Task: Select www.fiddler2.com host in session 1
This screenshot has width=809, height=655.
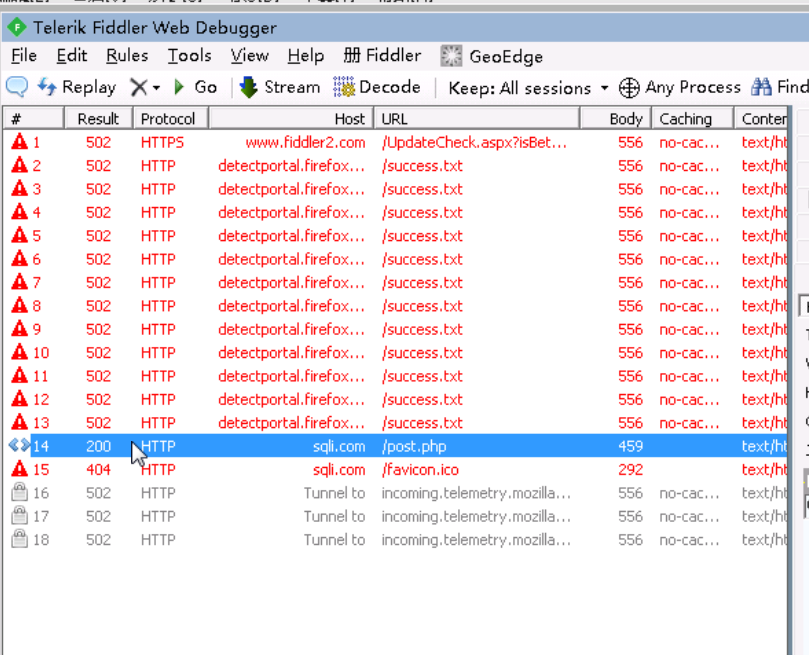Action: [x=305, y=142]
